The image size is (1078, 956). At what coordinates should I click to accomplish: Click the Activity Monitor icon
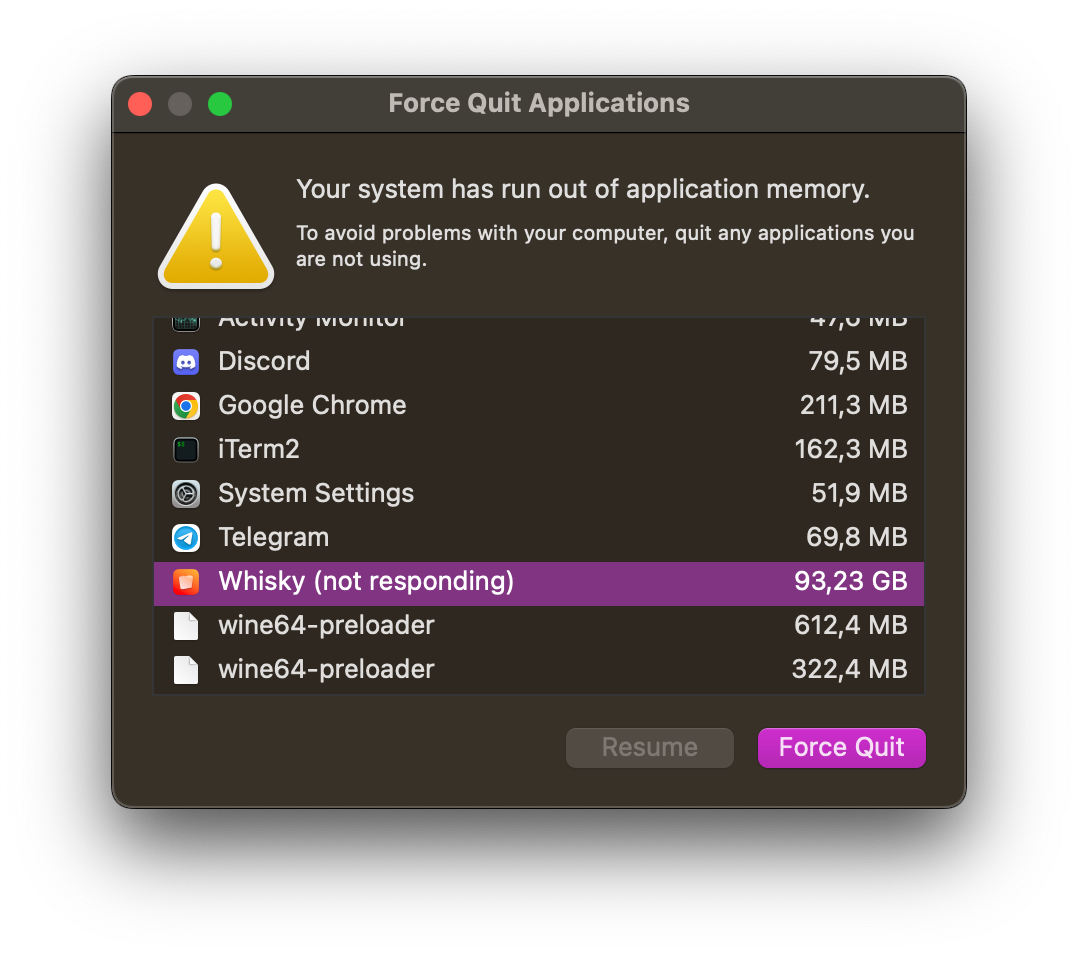coord(186,322)
